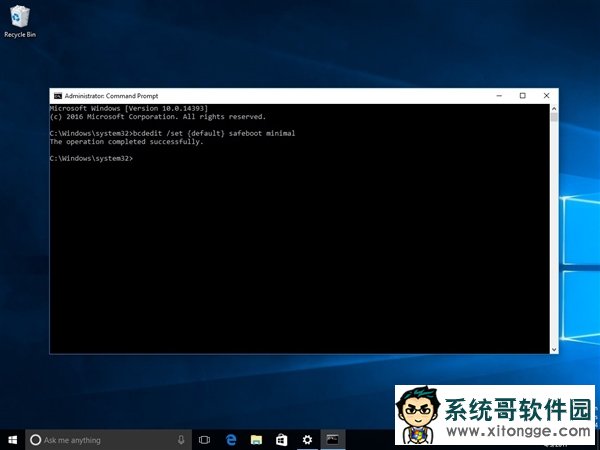Screen dimensions: 600x450
Task: Open Task View from the taskbar
Action: [204, 439]
